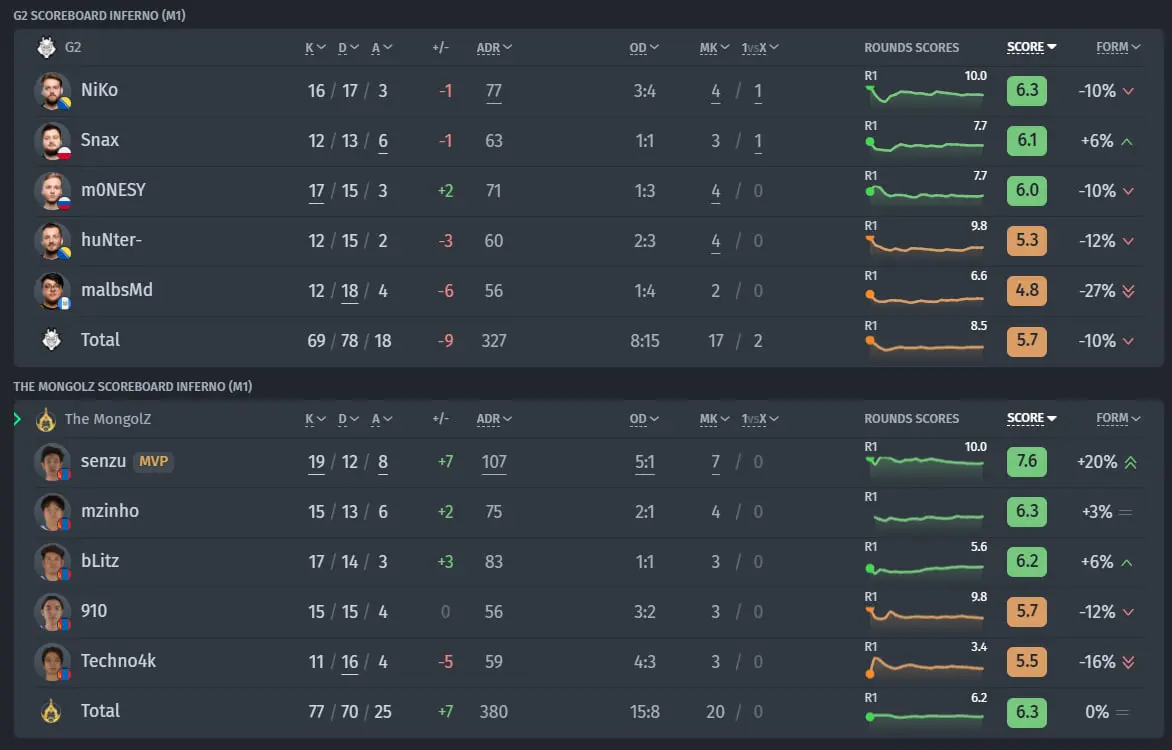Click Techno4k's double-down form arrow
Image resolution: width=1172 pixels, height=750 pixels.
pyautogui.click(x=1128, y=662)
